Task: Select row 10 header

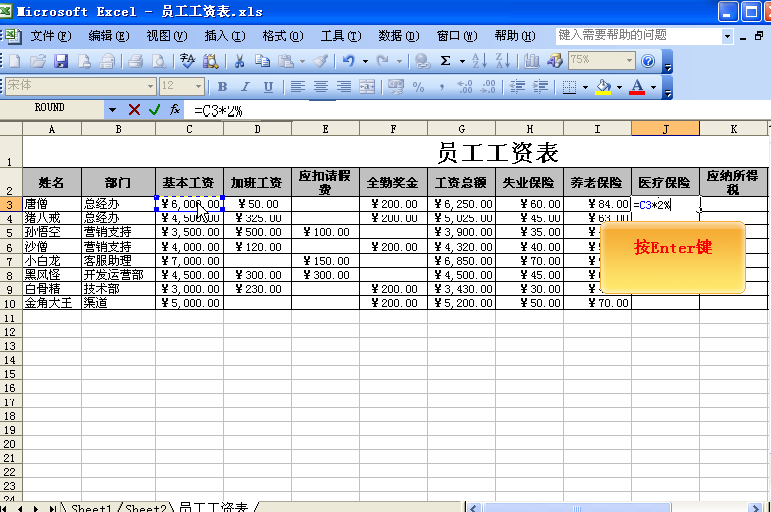Action: point(10,303)
